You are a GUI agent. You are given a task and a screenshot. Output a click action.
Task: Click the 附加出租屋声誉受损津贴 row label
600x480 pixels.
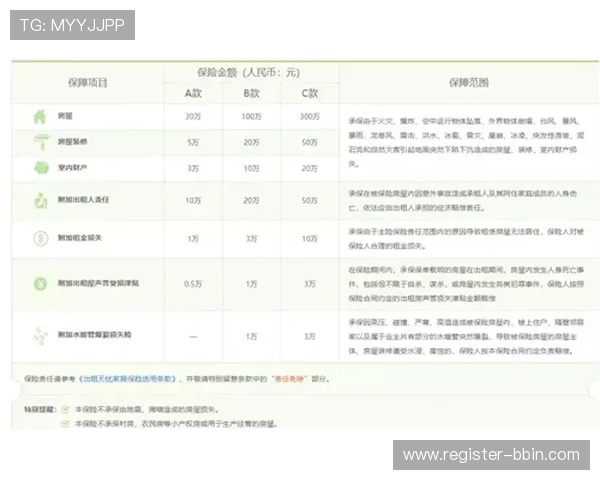98,283
